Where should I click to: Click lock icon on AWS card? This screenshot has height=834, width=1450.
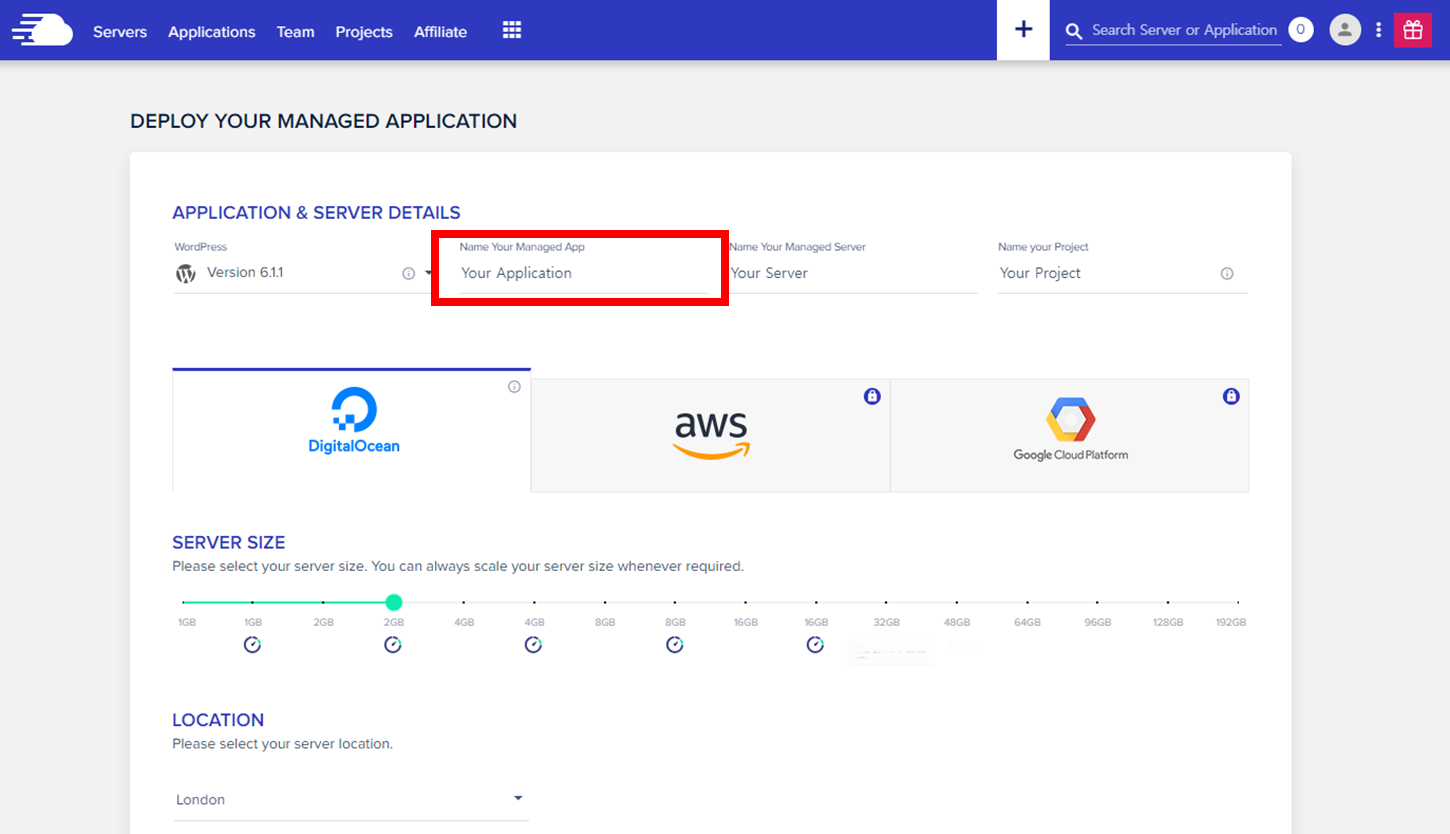(872, 397)
